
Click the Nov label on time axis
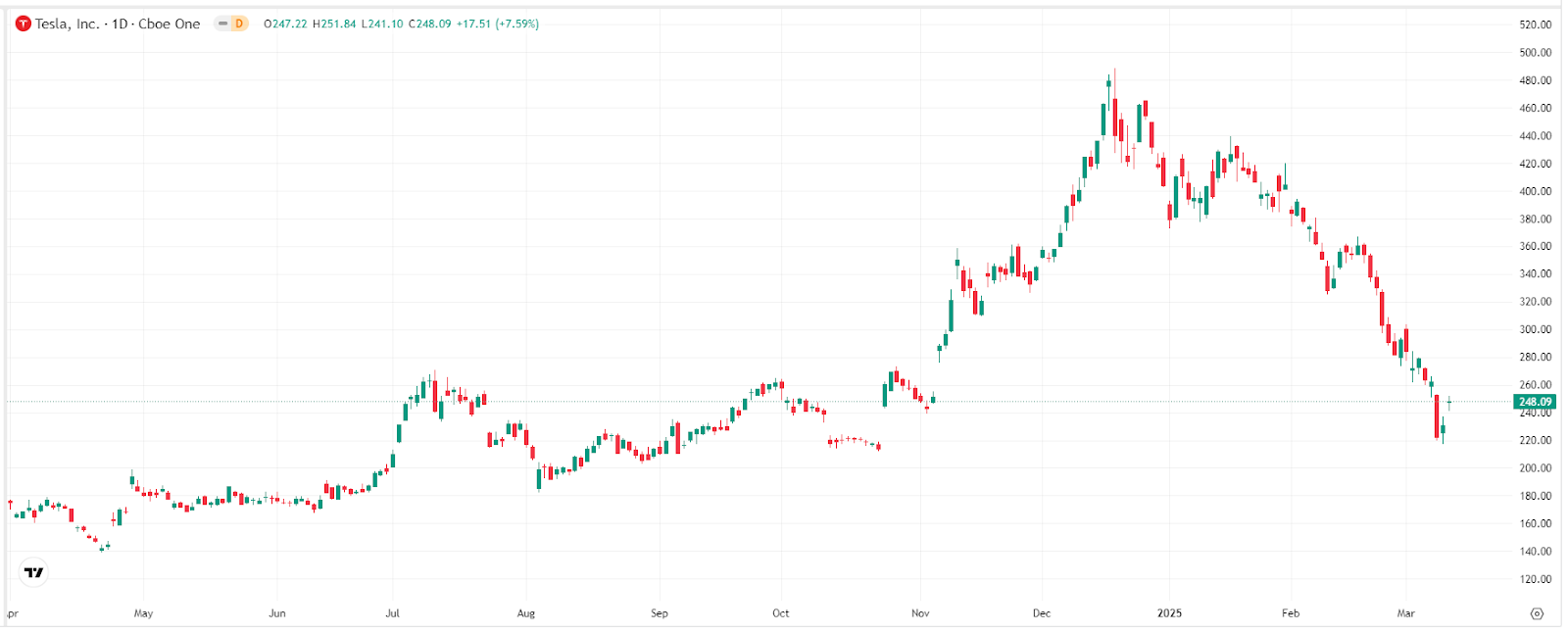[920, 613]
